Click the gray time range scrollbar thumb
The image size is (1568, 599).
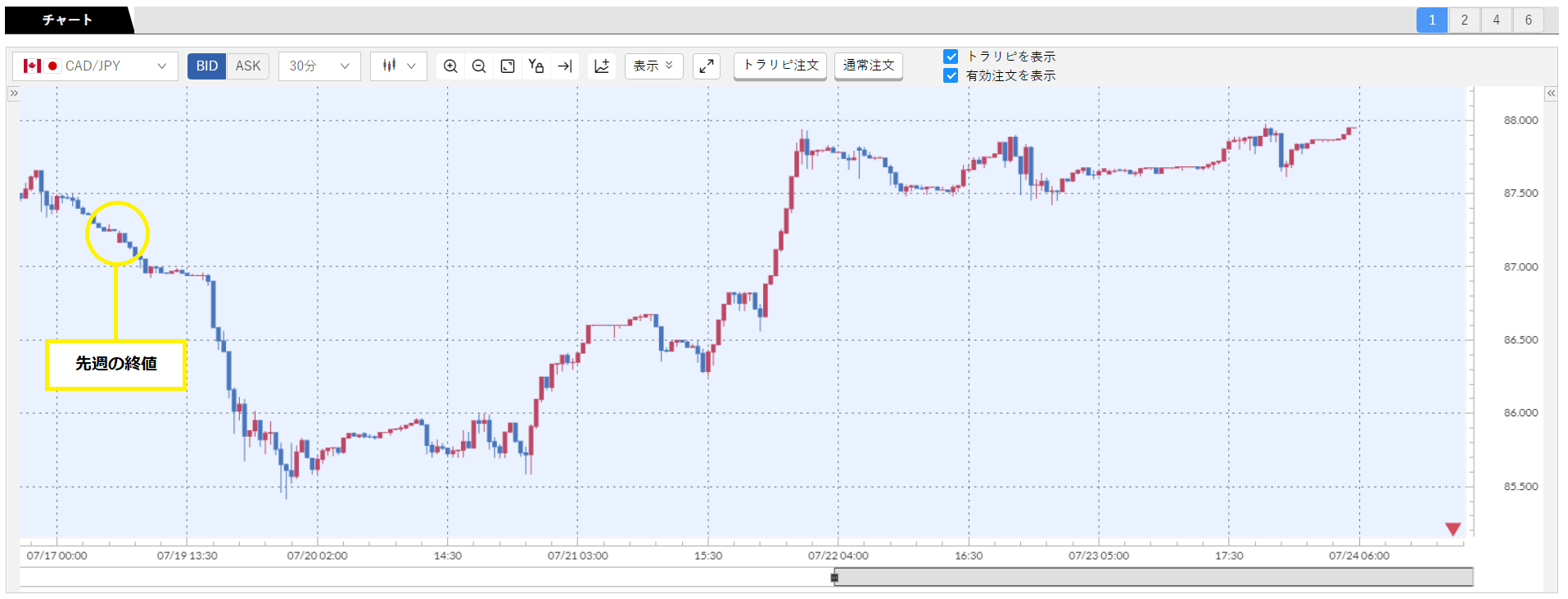[x=1154, y=578]
